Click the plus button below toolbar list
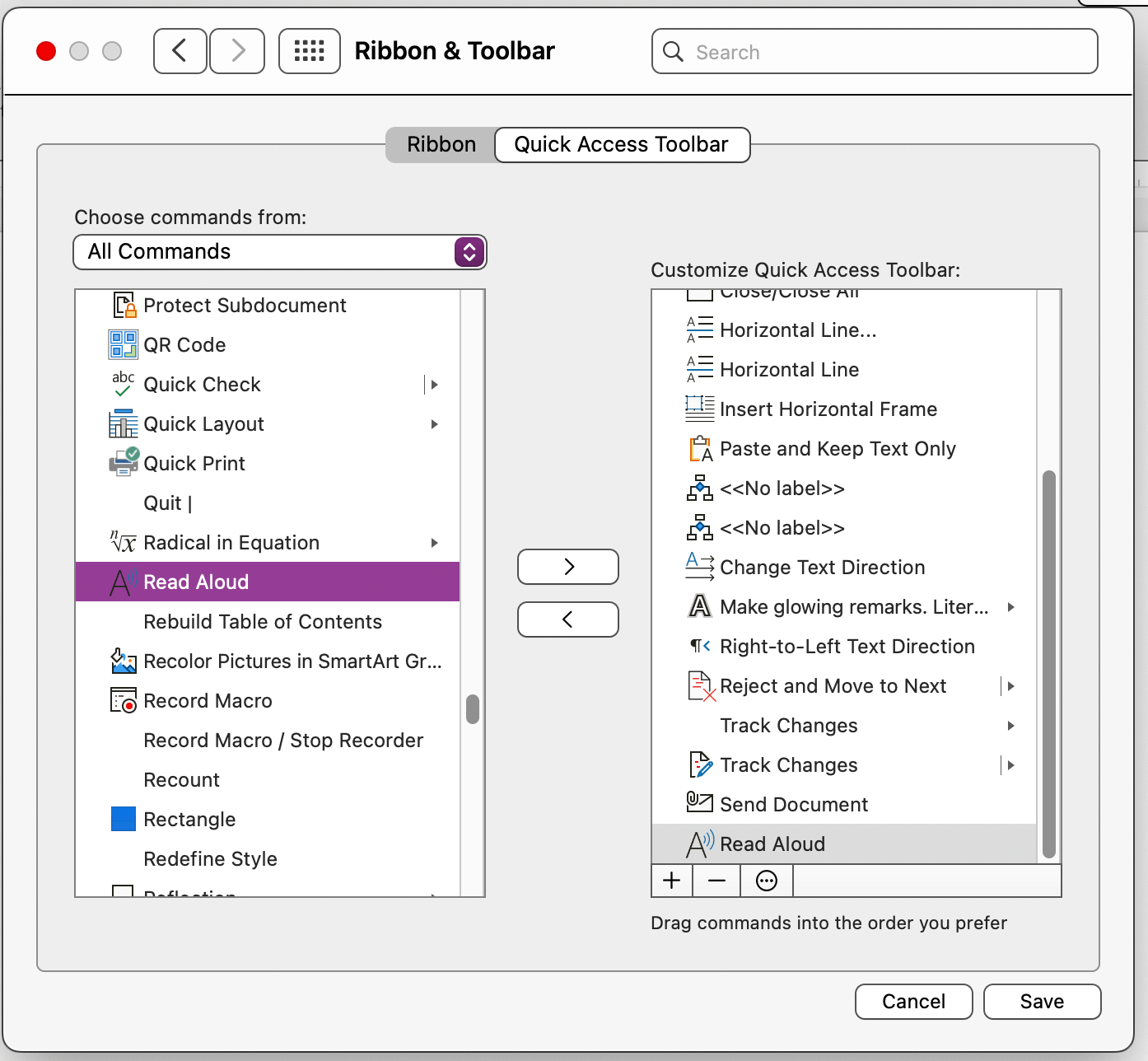1148x1061 pixels. pyautogui.click(x=672, y=881)
